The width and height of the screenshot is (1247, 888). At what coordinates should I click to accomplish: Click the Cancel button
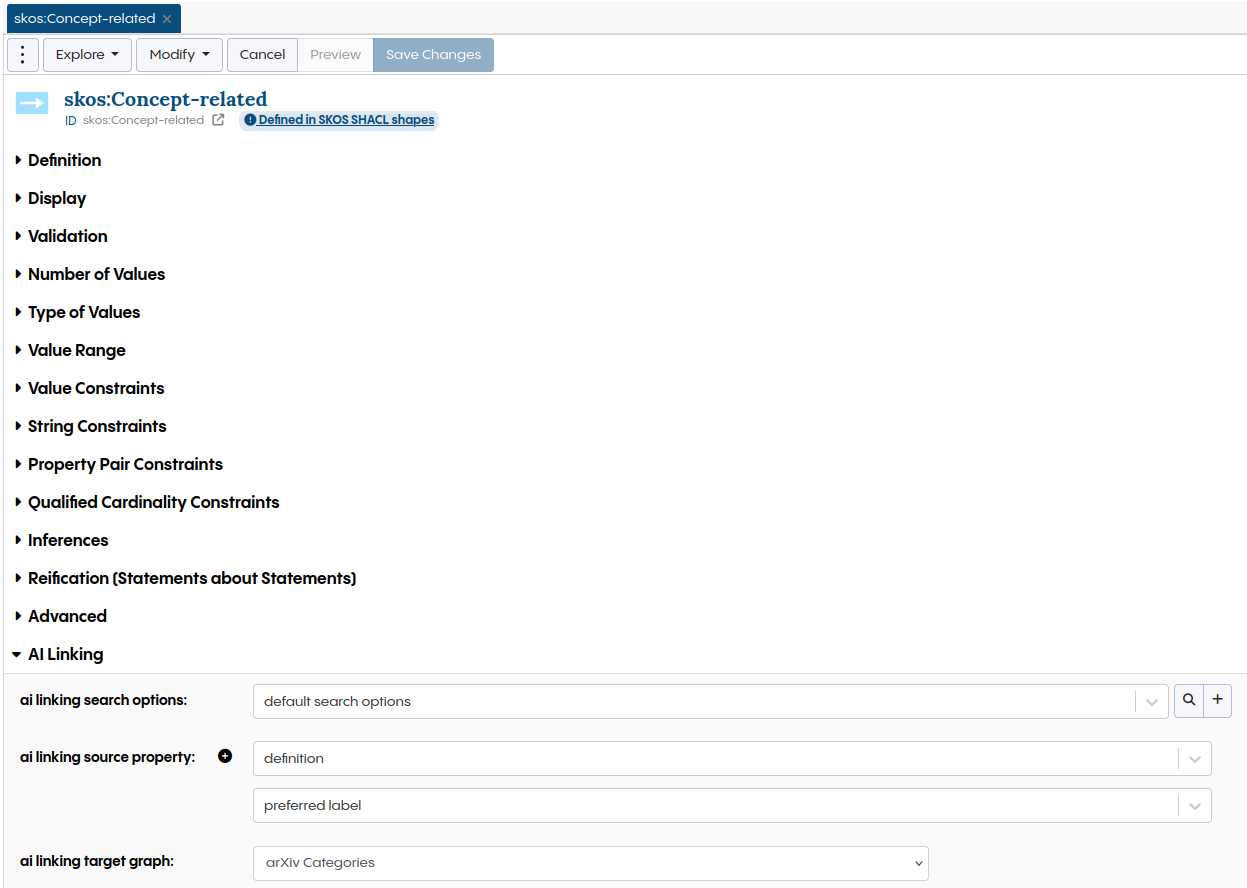point(262,55)
